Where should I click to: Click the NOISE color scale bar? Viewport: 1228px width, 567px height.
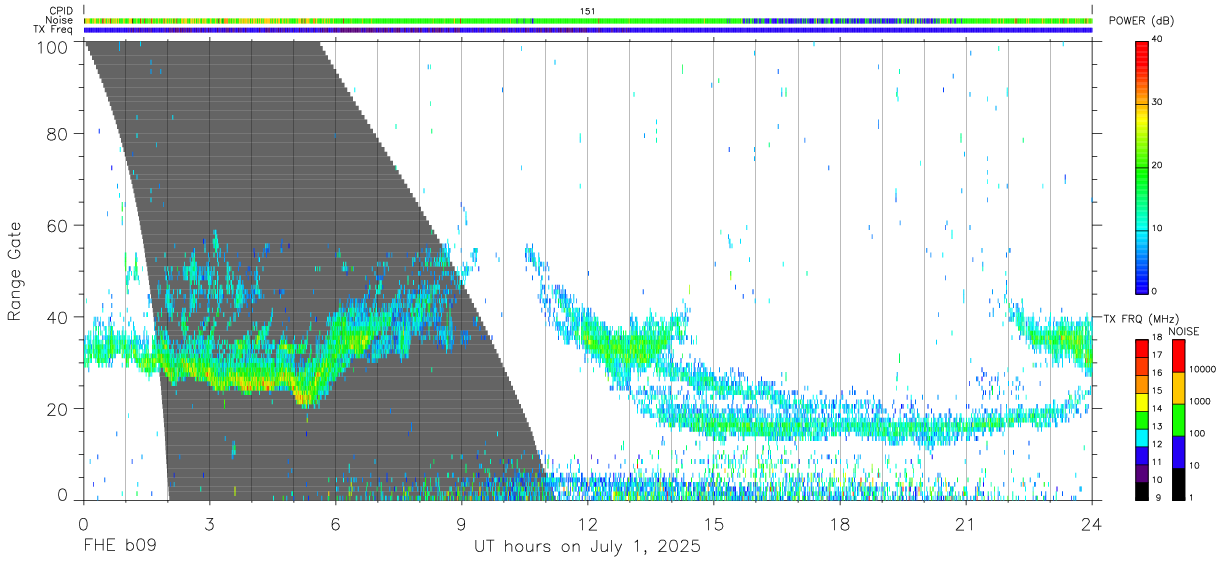(x=1179, y=419)
